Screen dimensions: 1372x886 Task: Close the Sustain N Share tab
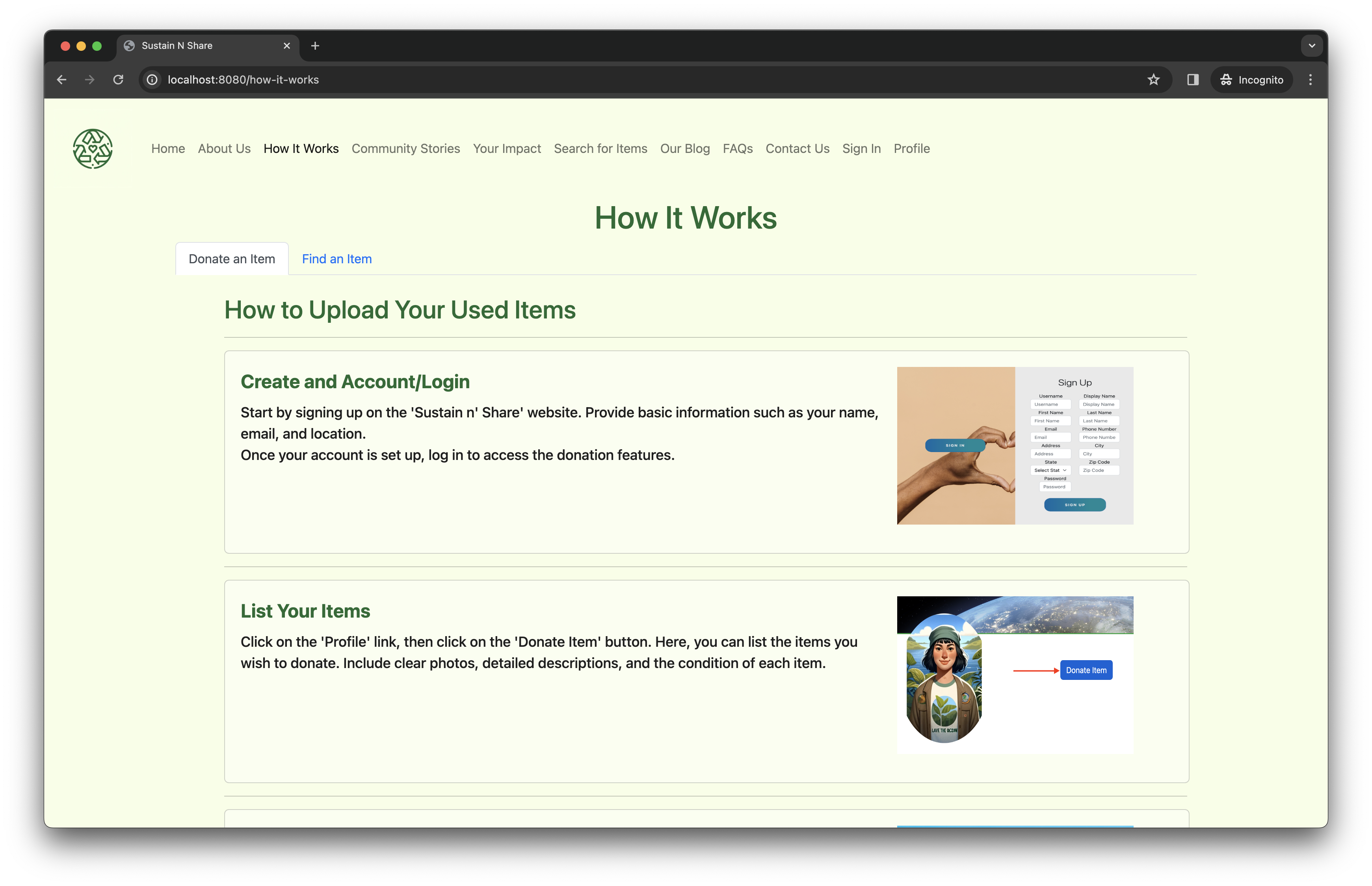tap(286, 45)
